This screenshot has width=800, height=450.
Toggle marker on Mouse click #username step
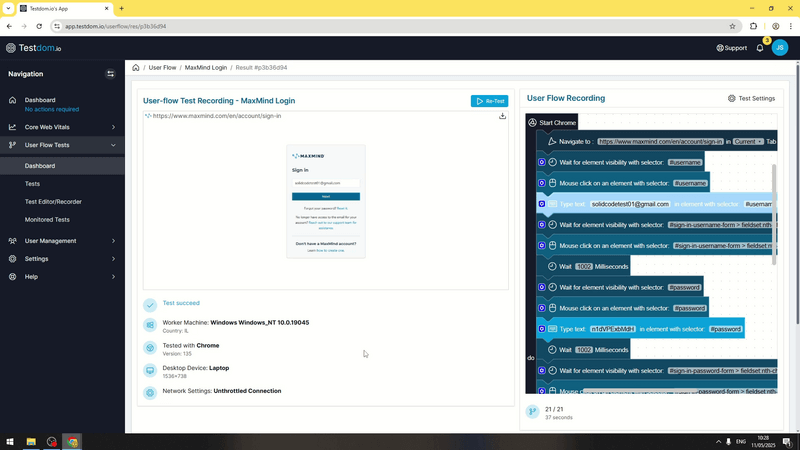[542, 183]
